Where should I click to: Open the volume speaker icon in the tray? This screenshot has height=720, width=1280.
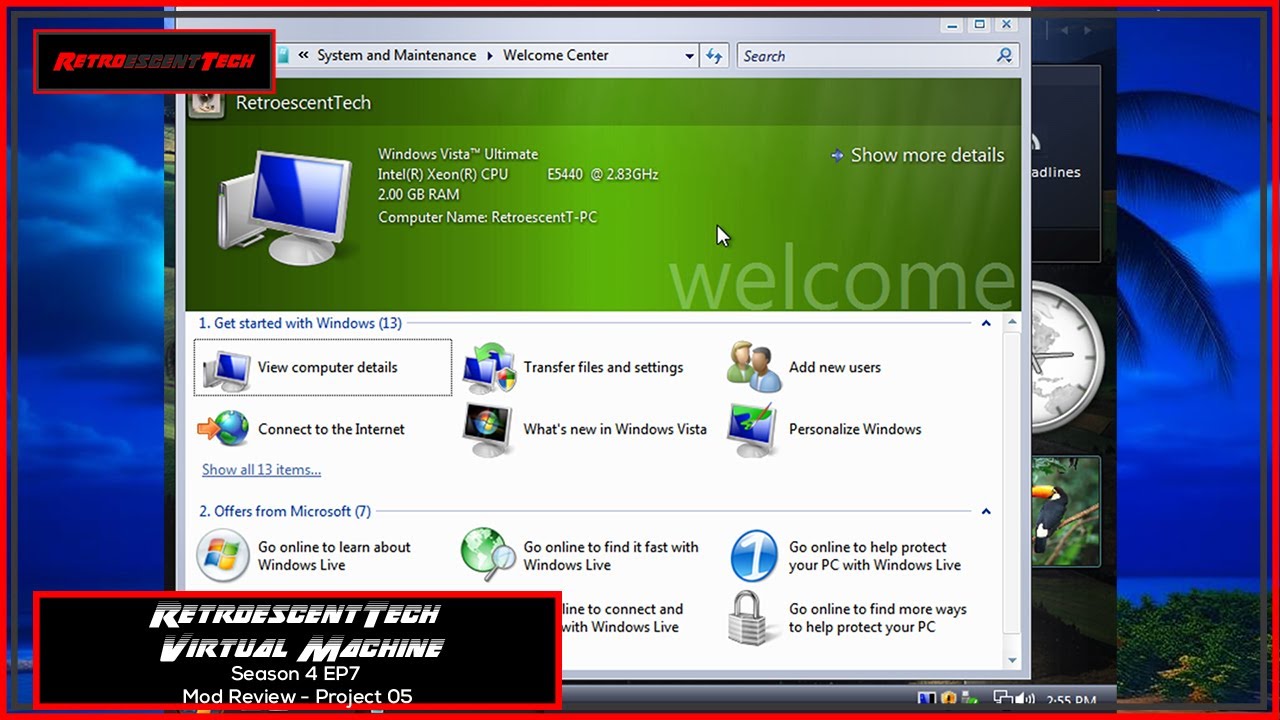click(1025, 698)
